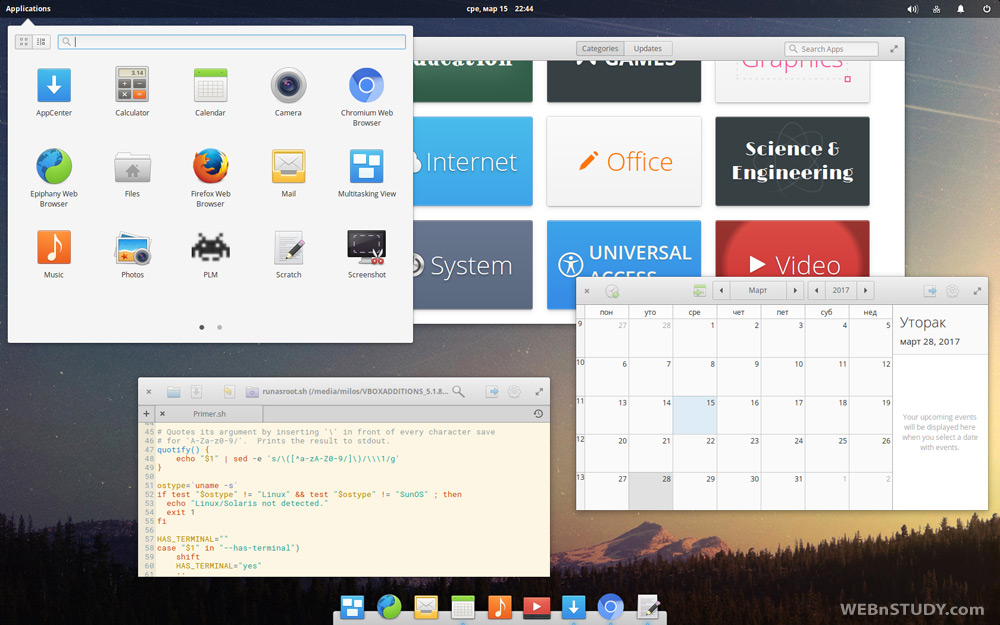Image resolution: width=1000 pixels, height=625 pixels.
Task: Open Multitasking View from the dock
Action: 352,607
